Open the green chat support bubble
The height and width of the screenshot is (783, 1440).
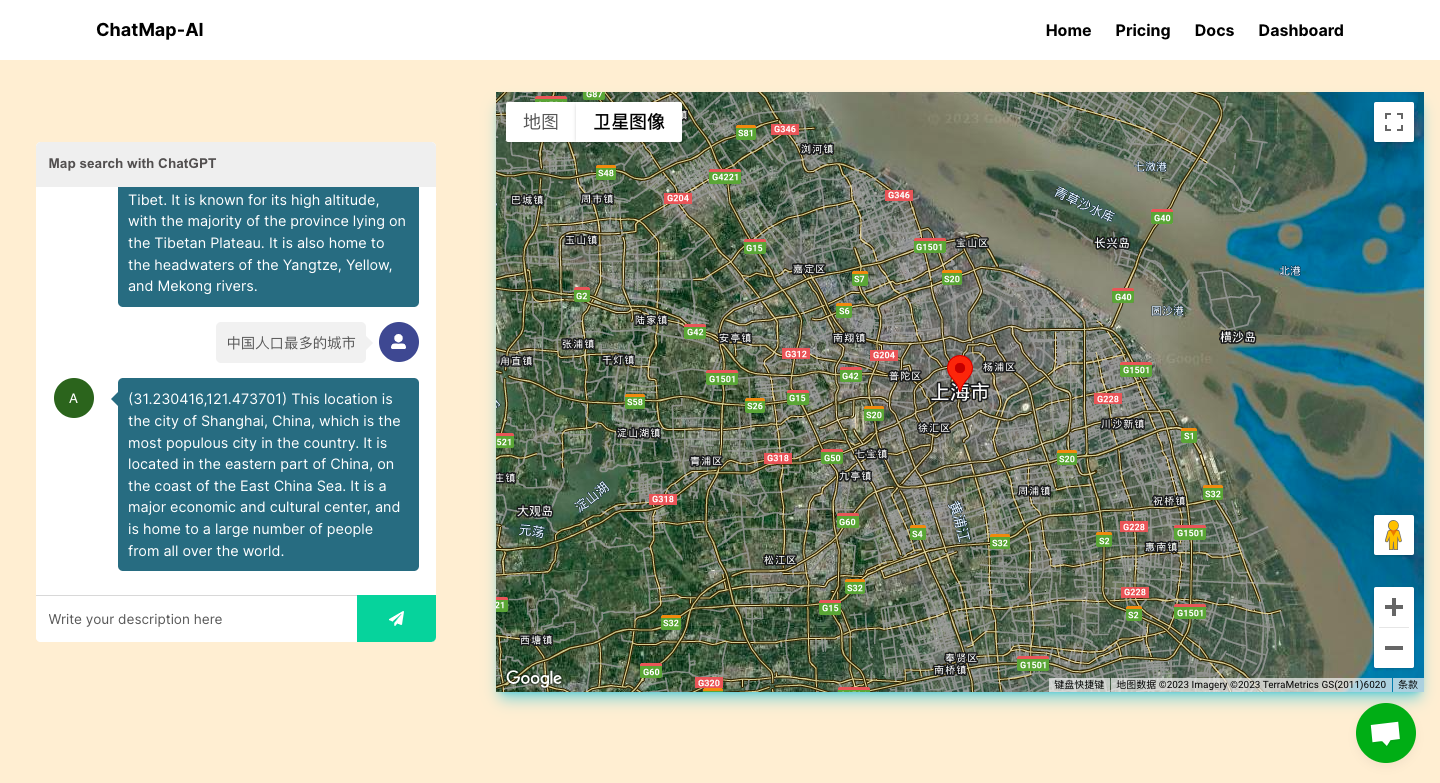point(1386,733)
